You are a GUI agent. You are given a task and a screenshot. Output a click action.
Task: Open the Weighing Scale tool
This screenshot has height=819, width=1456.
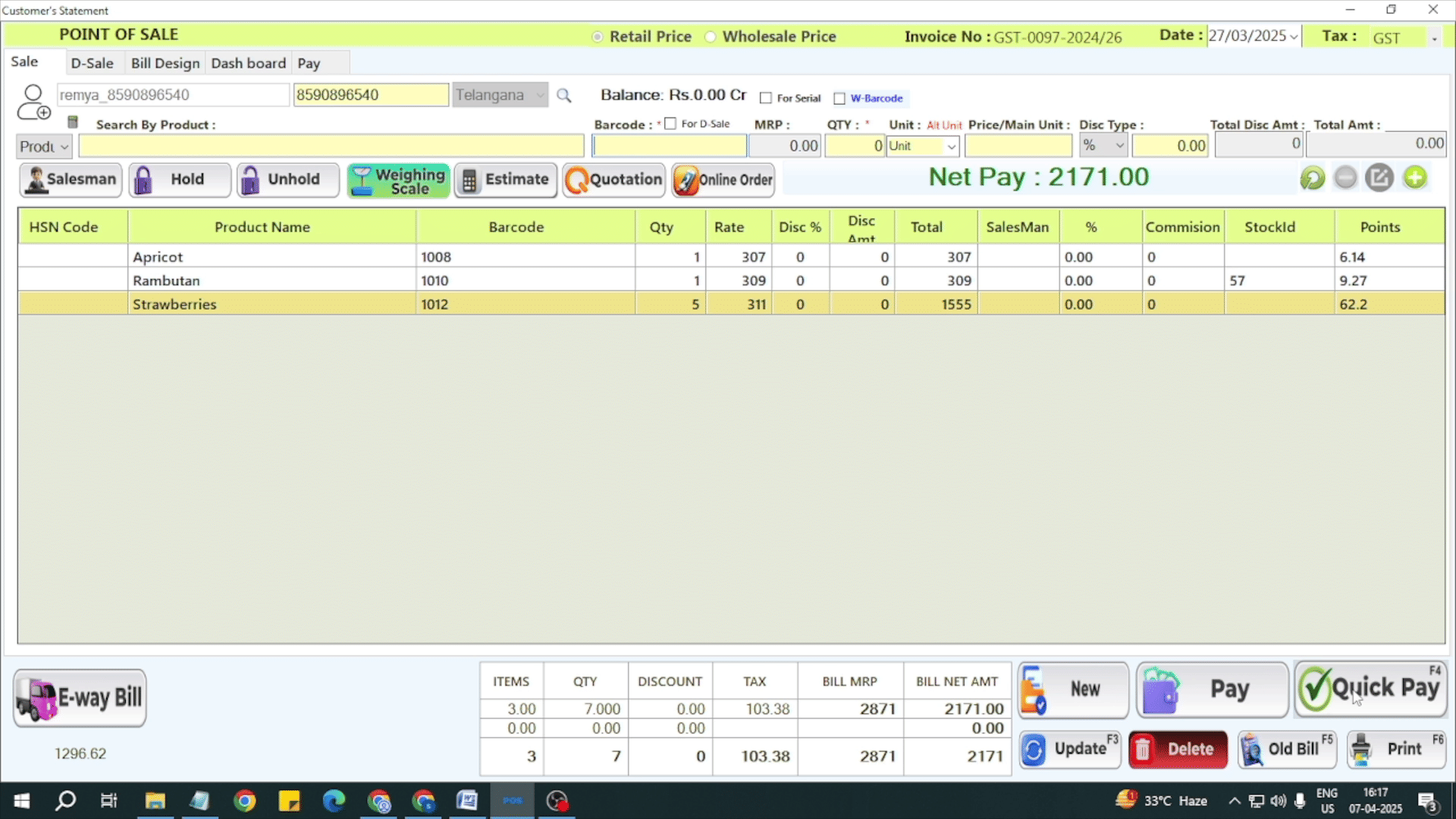tap(398, 180)
